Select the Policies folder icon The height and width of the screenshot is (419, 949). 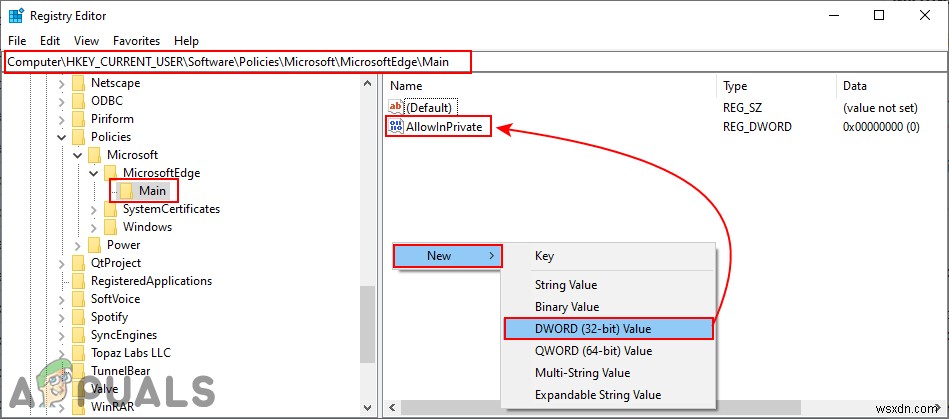(79, 137)
